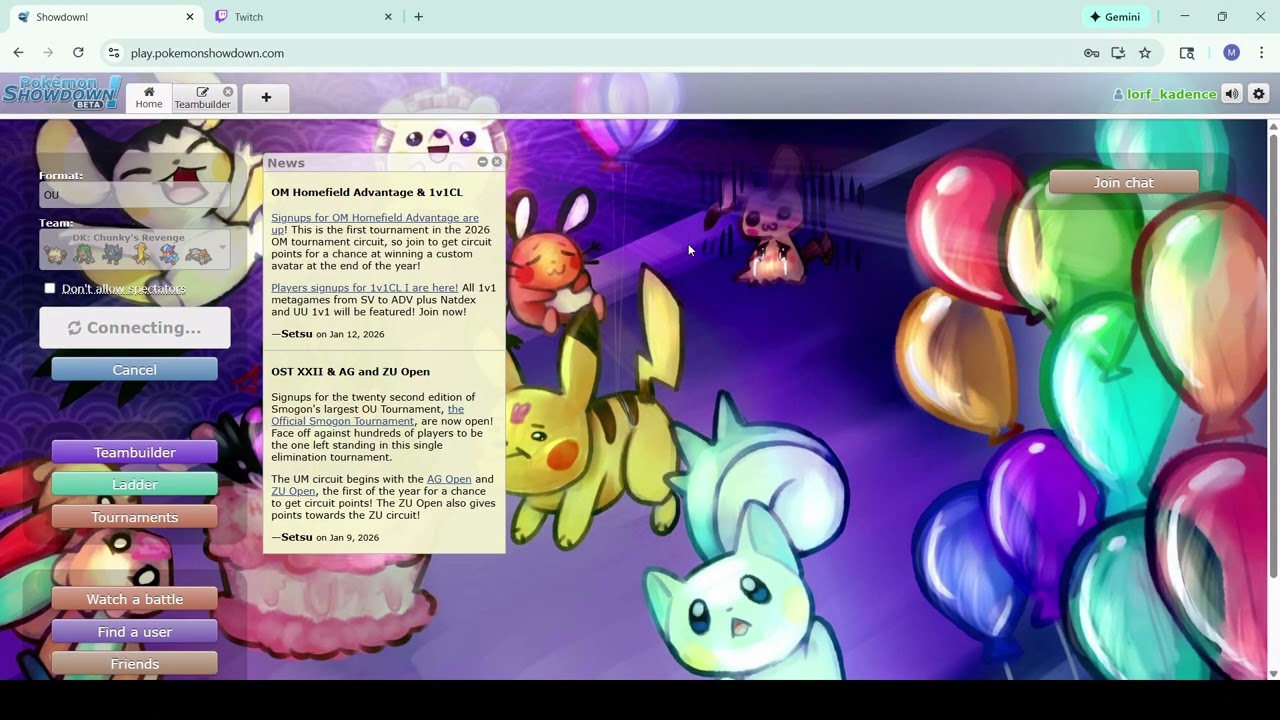Go back in browser
The height and width of the screenshot is (720, 1280).
18,53
